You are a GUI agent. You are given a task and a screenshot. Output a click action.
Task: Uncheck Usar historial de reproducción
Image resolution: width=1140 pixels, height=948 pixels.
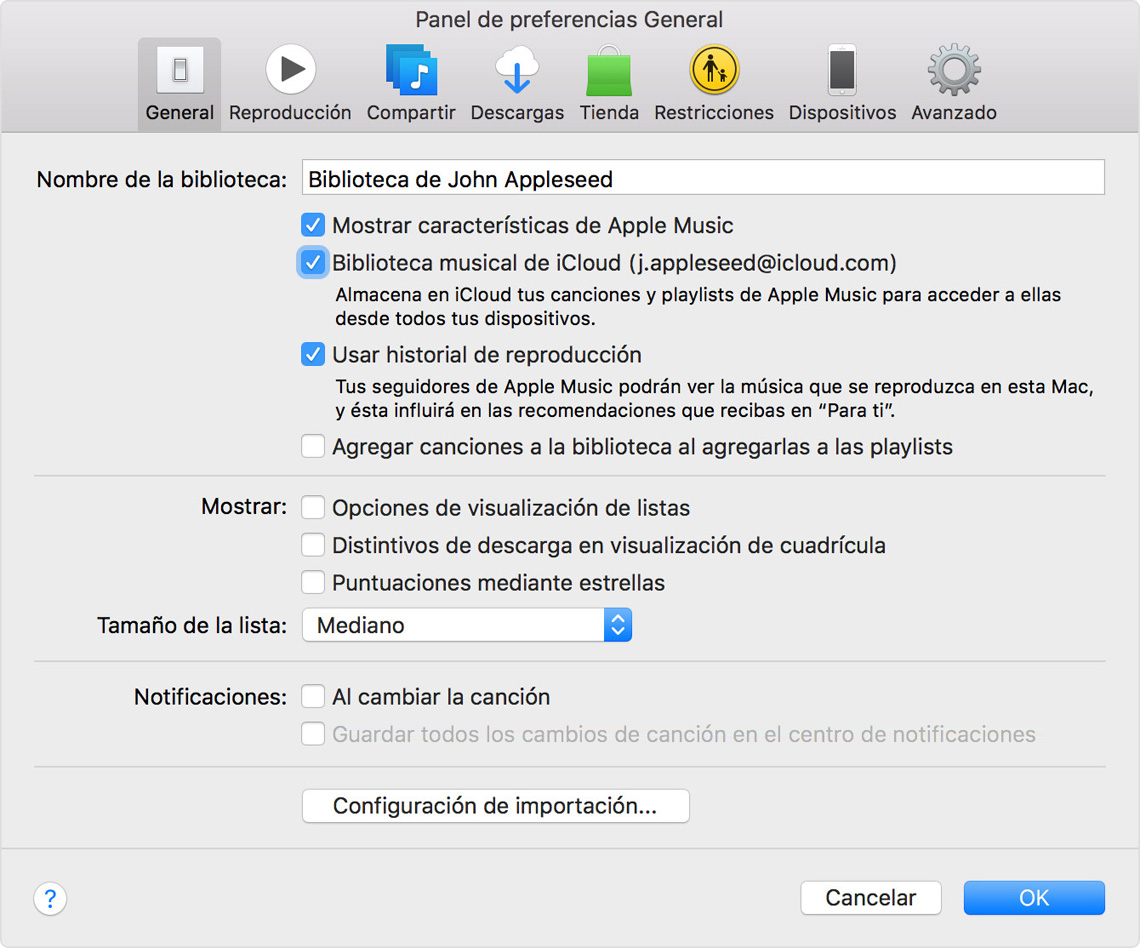pyautogui.click(x=314, y=355)
